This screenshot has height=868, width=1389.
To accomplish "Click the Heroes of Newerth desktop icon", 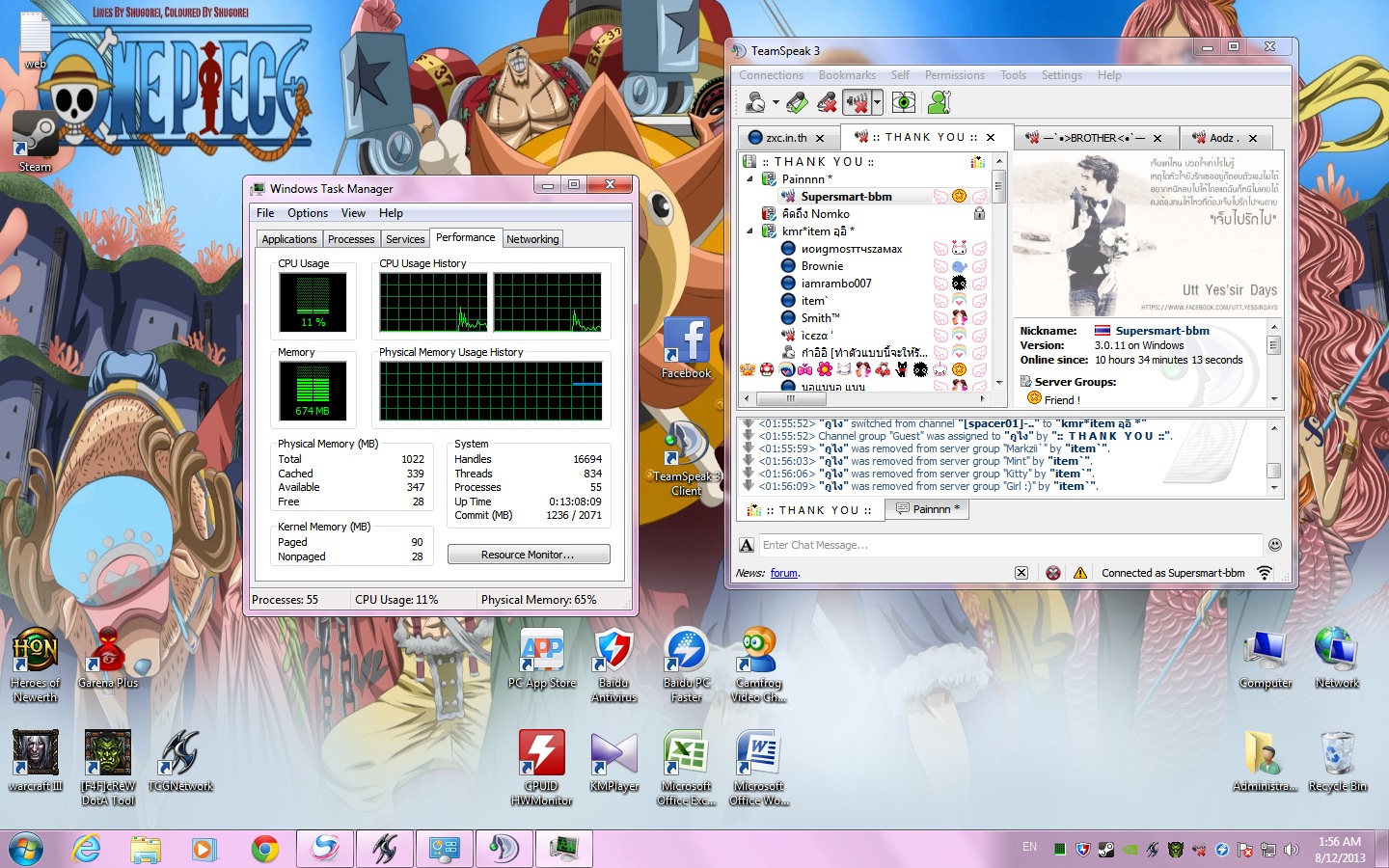I will pyautogui.click(x=35, y=665).
